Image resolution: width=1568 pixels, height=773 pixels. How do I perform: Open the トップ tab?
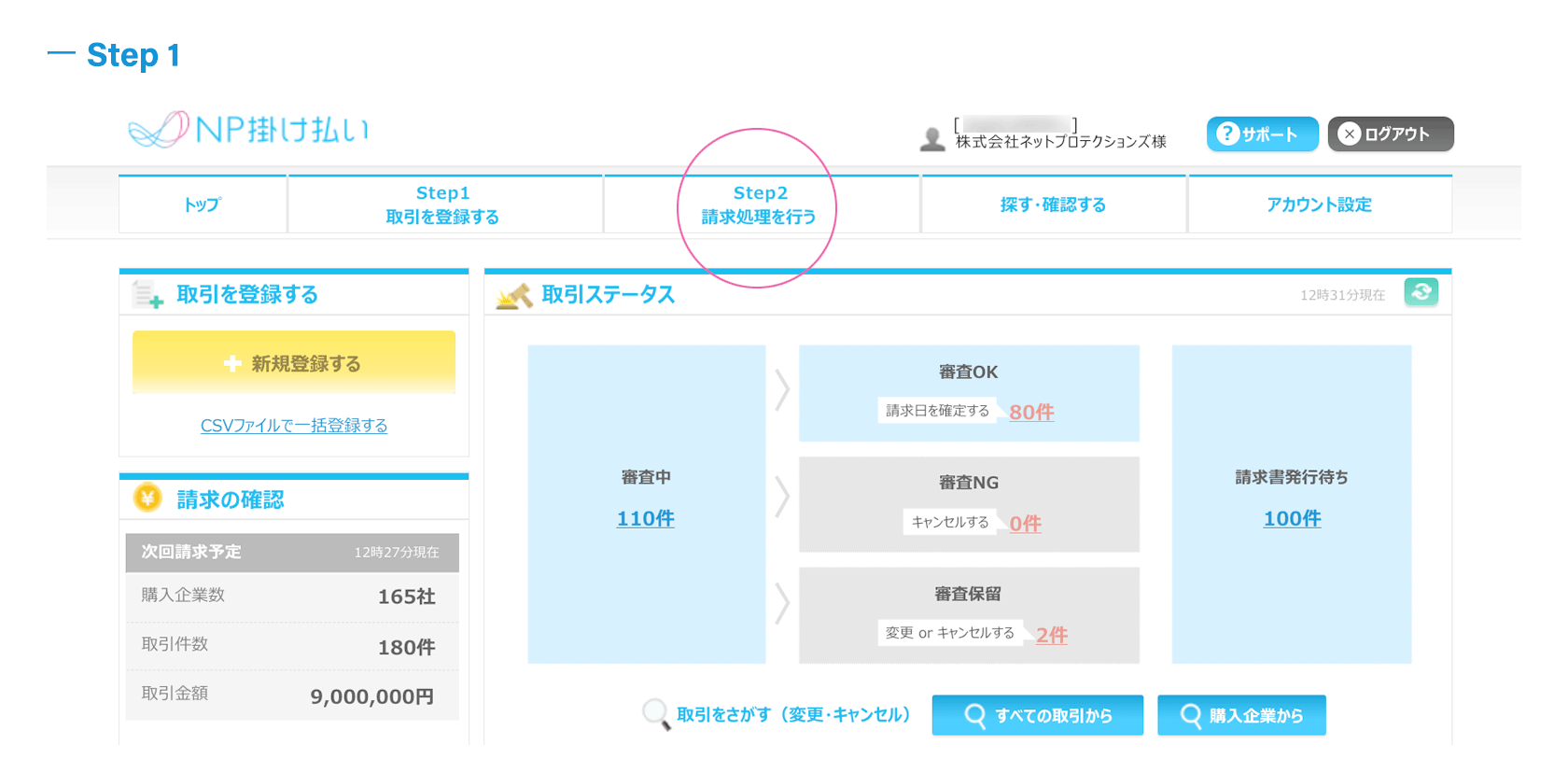(x=203, y=204)
